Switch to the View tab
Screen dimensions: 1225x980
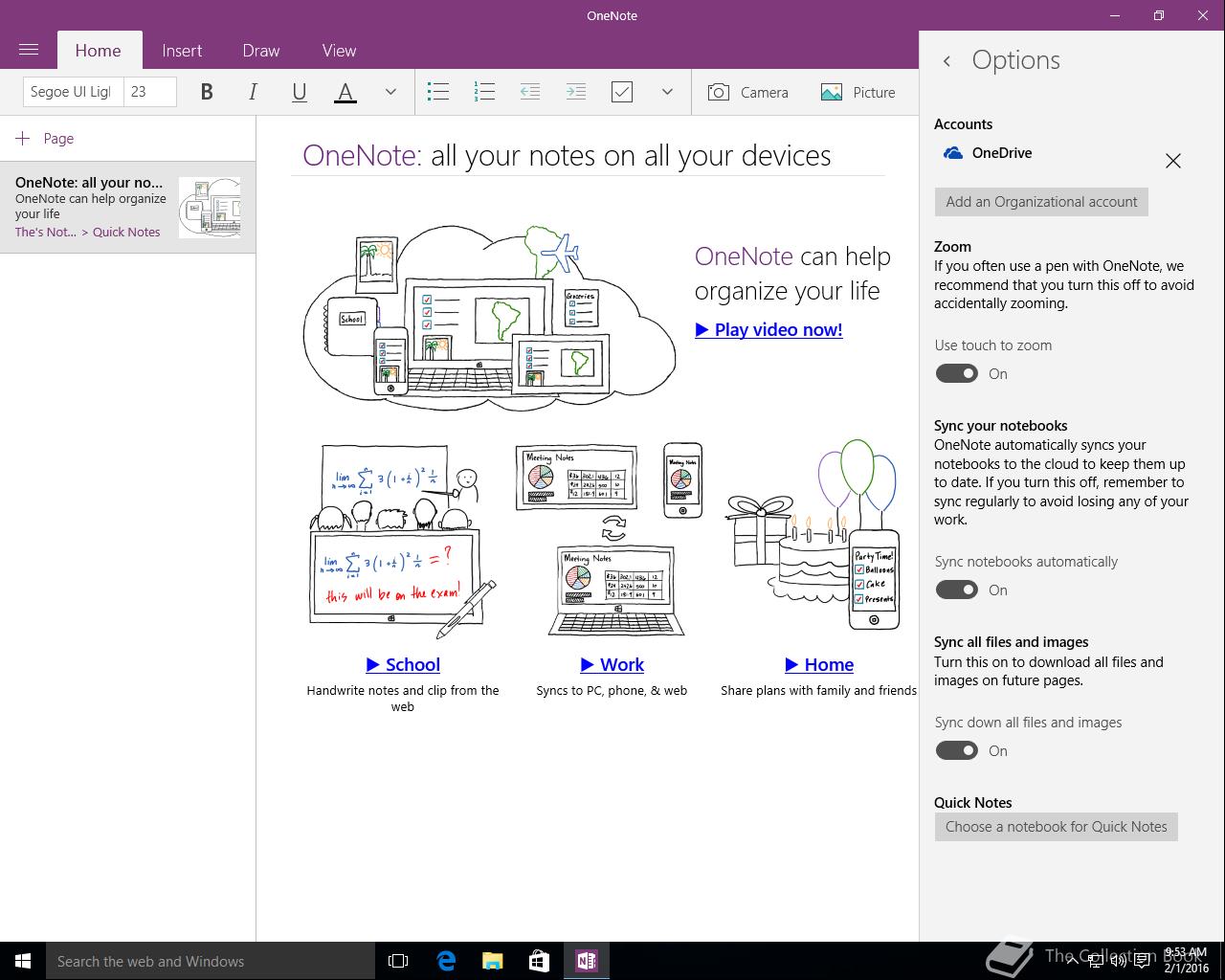point(339,51)
